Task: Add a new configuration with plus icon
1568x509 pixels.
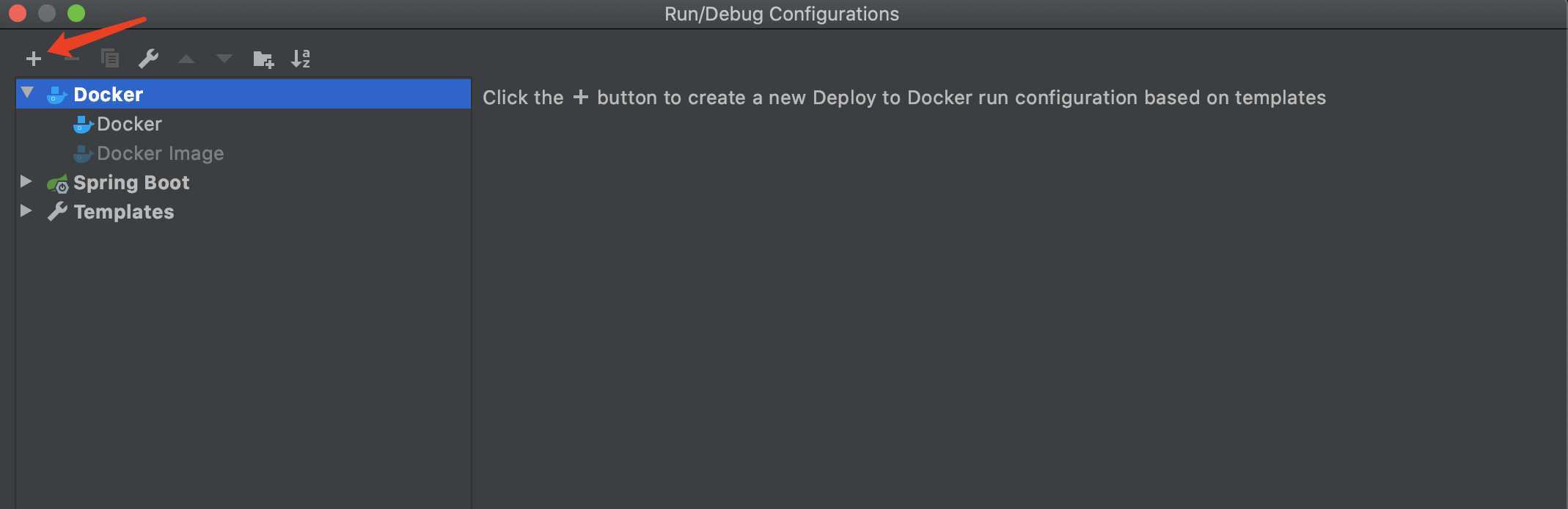Action: pos(34,59)
